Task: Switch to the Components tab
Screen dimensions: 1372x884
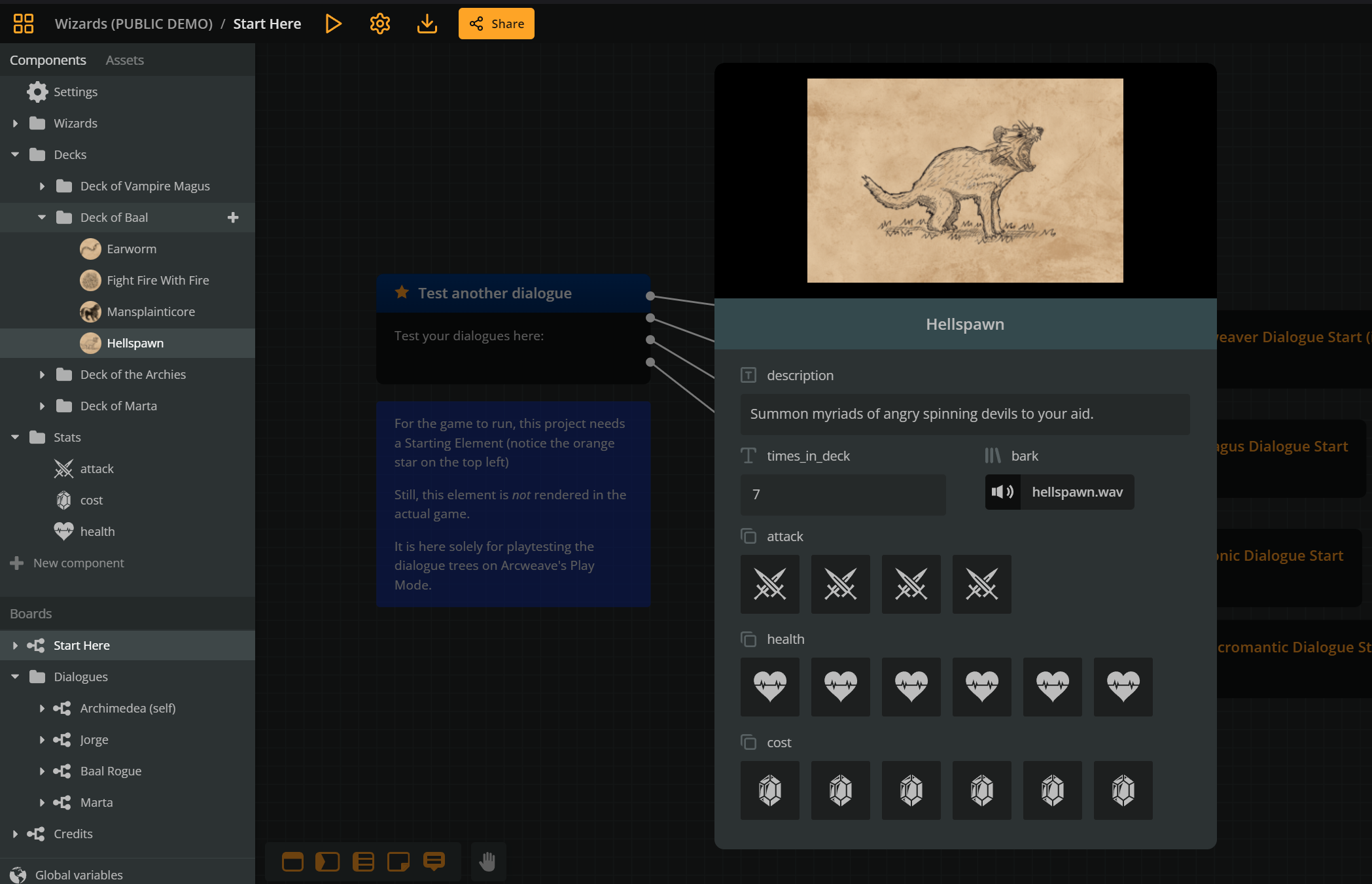Action: [x=48, y=60]
